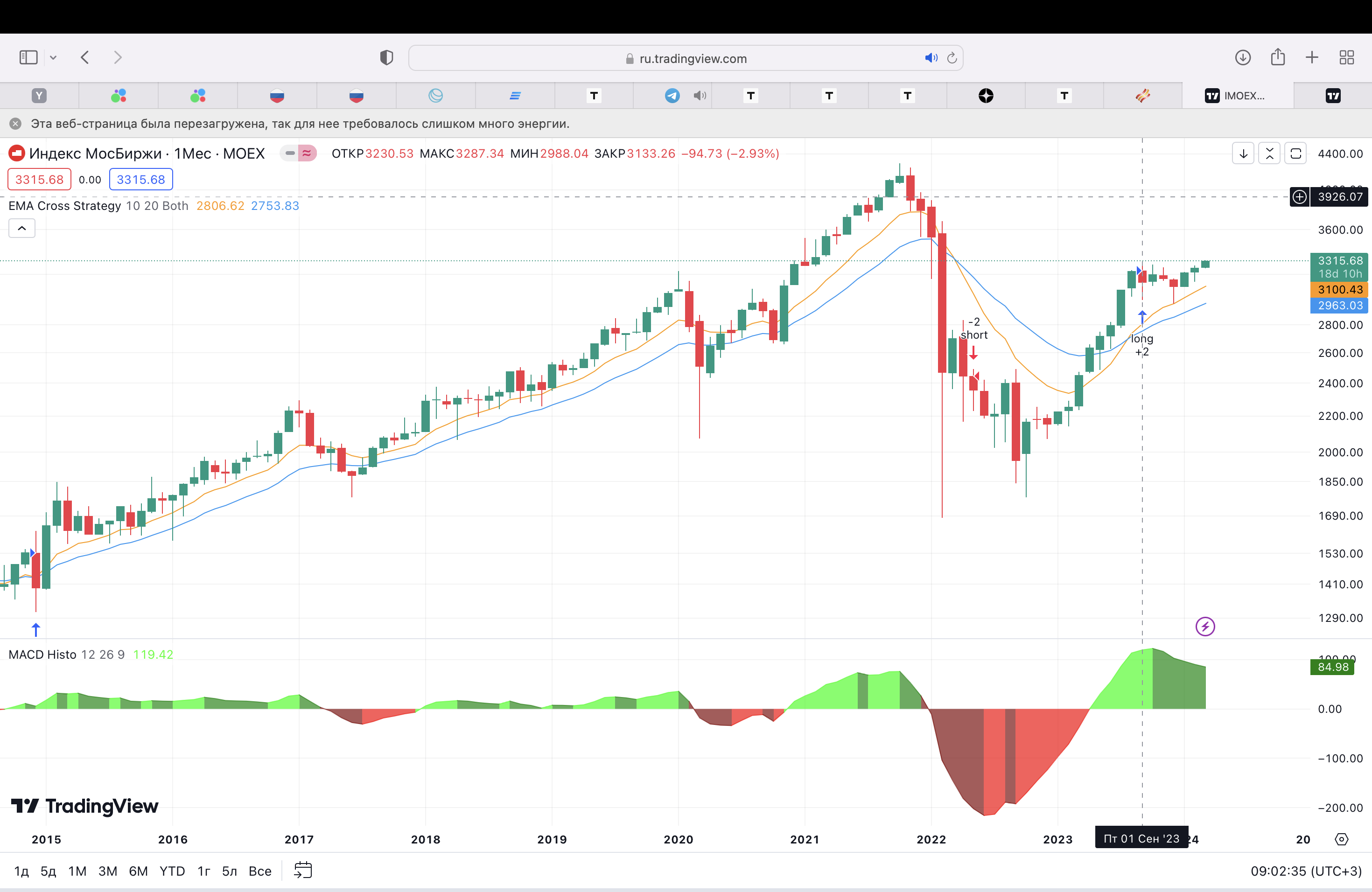The height and width of the screenshot is (892, 1372).
Task: Open the tab overview grid icon
Action: pos(1347,58)
